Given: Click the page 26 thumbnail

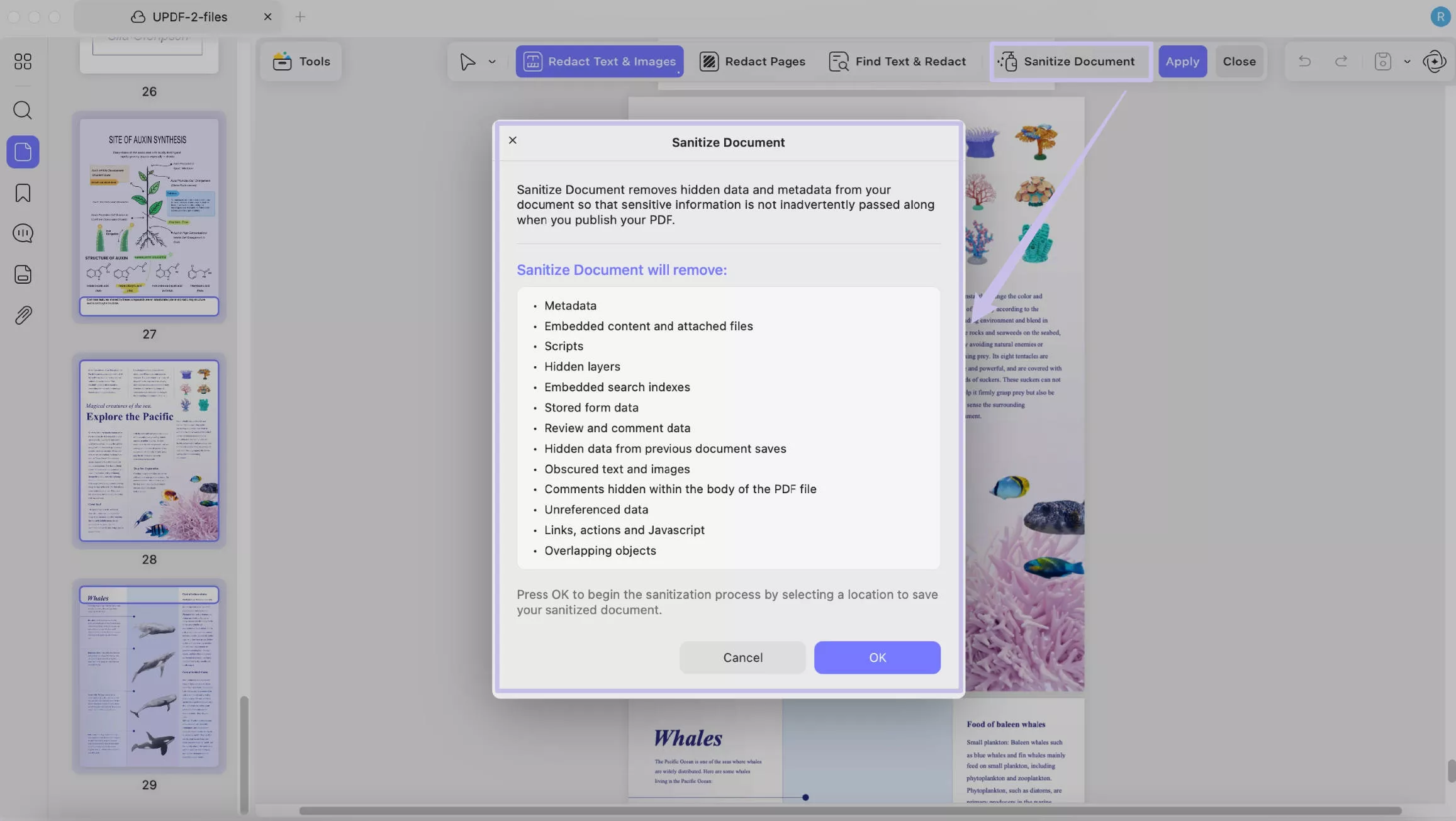Looking at the screenshot, I should pyautogui.click(x=148, y=55).
